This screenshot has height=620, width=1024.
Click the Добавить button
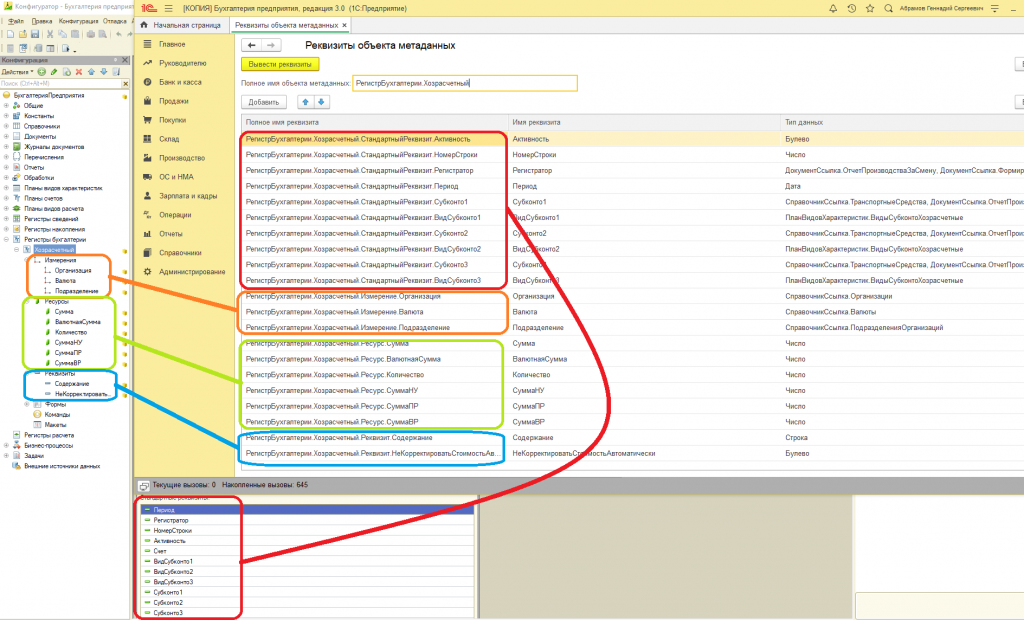pos(264,102)
